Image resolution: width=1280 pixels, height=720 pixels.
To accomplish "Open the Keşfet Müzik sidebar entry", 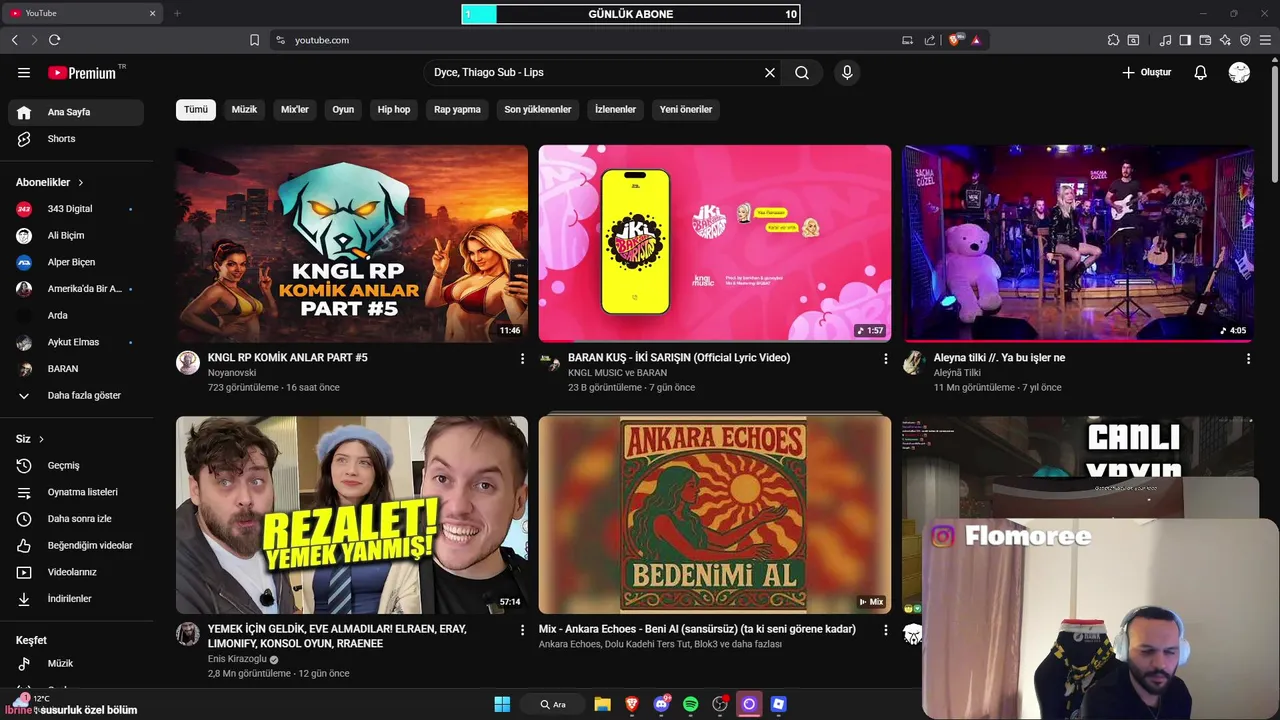I will pos(76,664).
